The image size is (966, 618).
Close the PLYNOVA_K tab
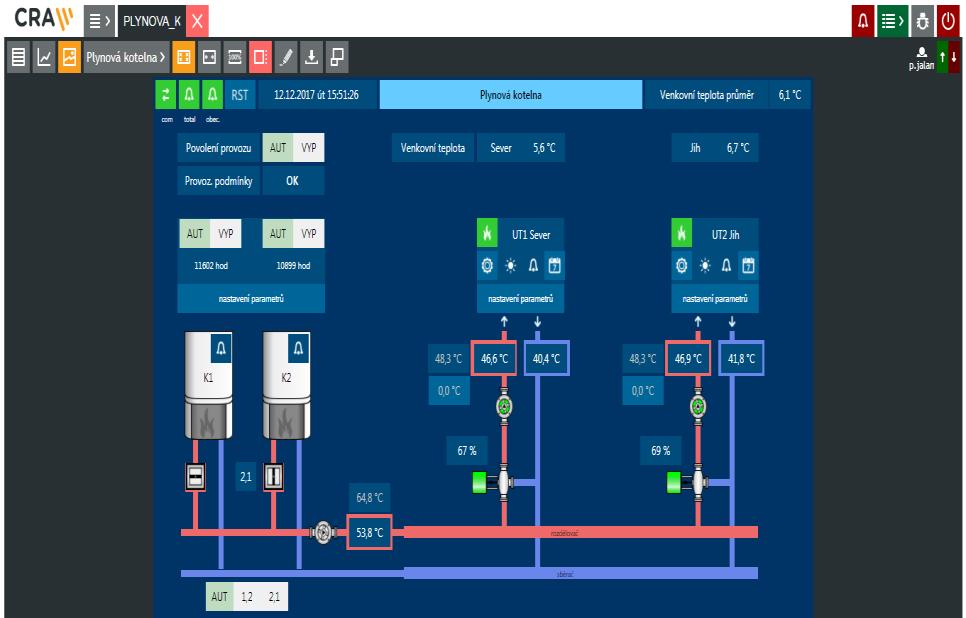click(x=197, y=22)
